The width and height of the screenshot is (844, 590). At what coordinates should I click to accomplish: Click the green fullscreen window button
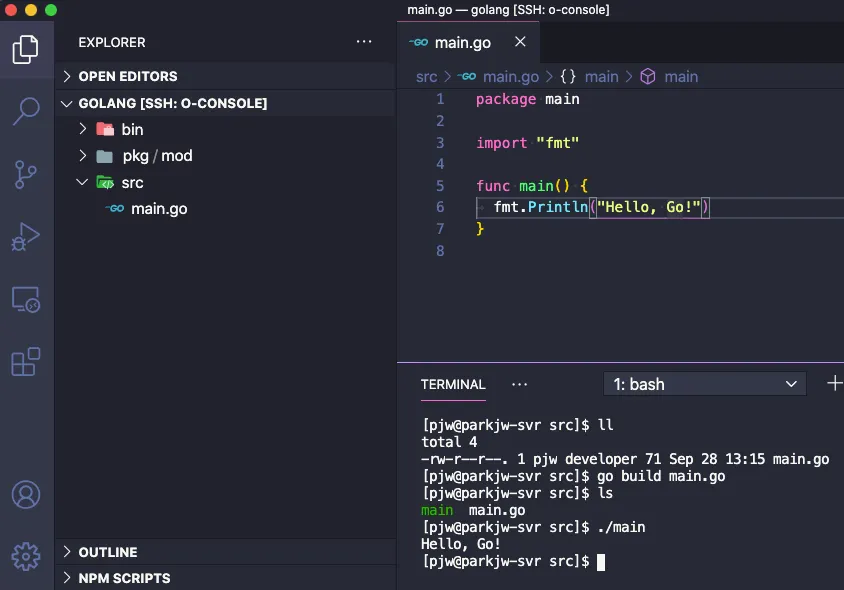point(51,10)
